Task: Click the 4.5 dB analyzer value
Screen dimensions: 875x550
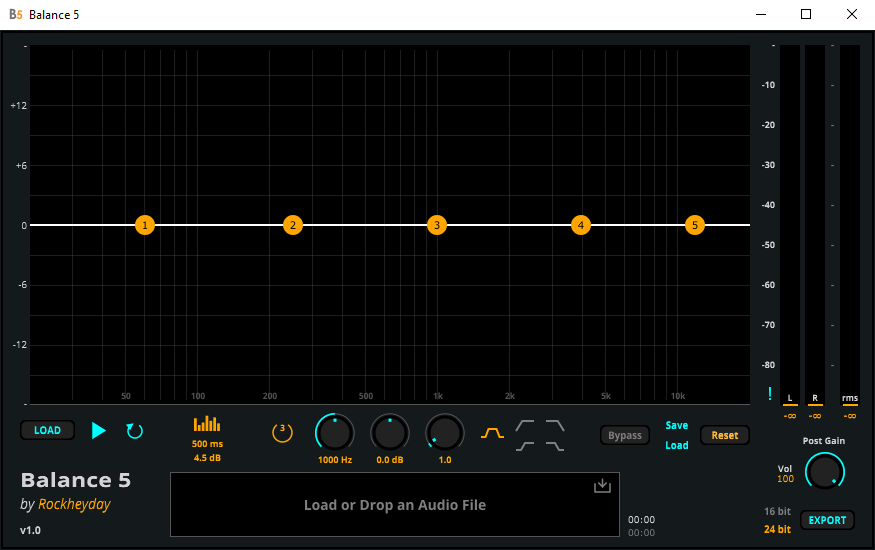Action: (207, 458)
